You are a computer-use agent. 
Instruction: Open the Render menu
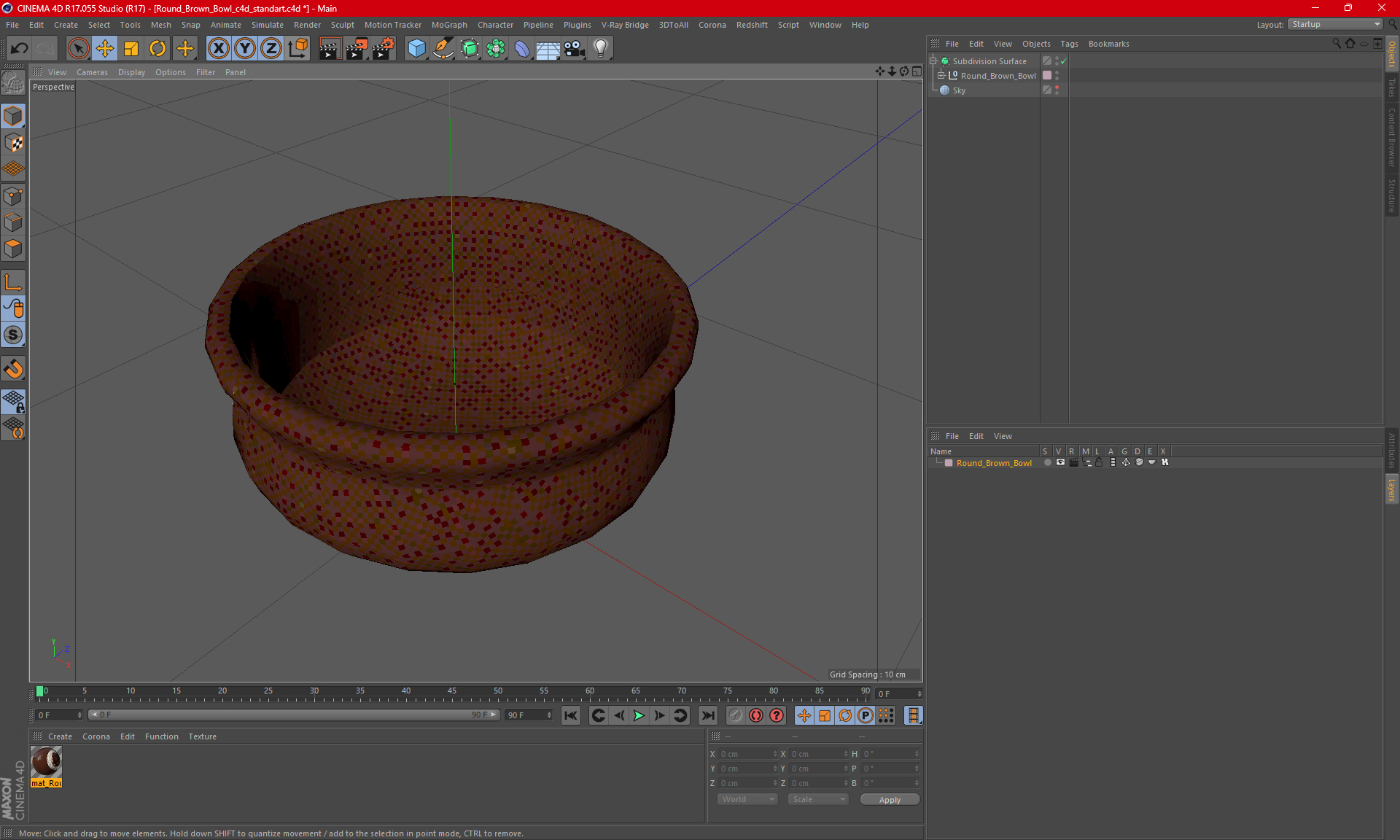pos(307,25)
